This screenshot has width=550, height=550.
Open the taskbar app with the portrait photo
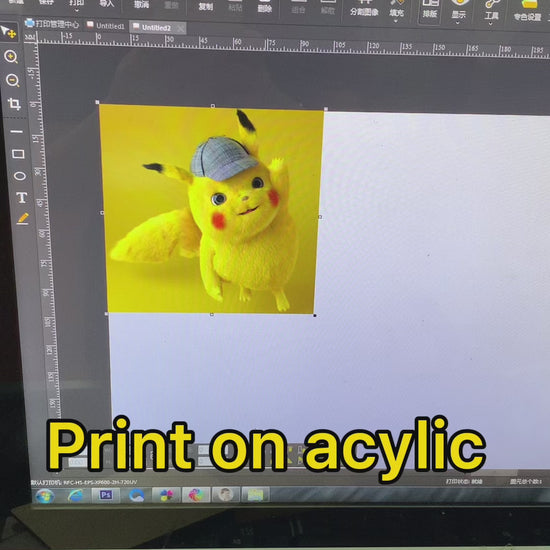pos(226,494)
